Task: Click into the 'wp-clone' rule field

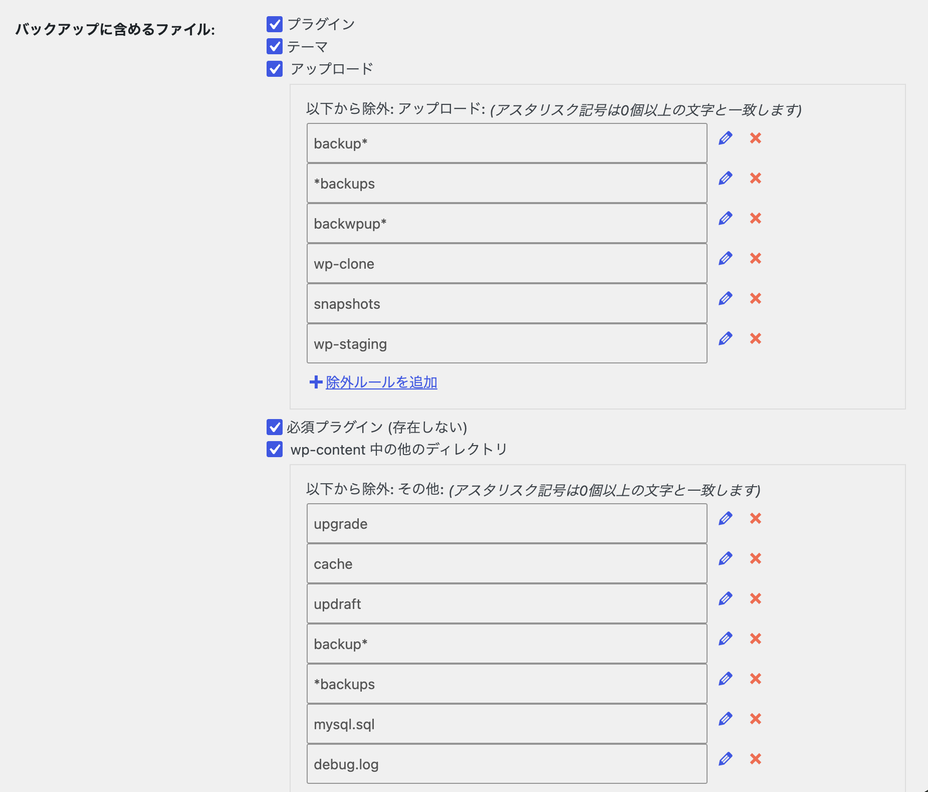Action: 507,263
